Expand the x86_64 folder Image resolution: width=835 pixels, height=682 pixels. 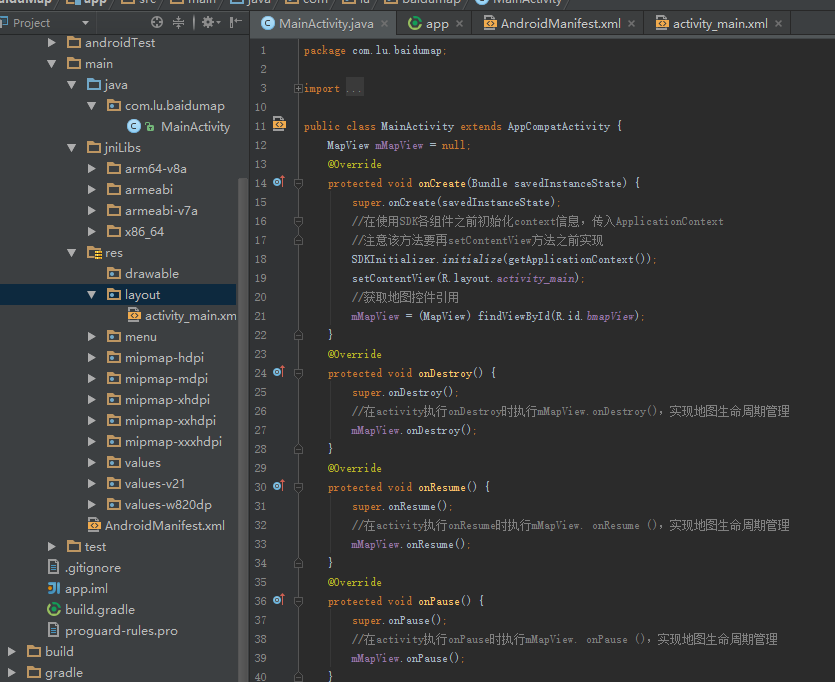92,232
